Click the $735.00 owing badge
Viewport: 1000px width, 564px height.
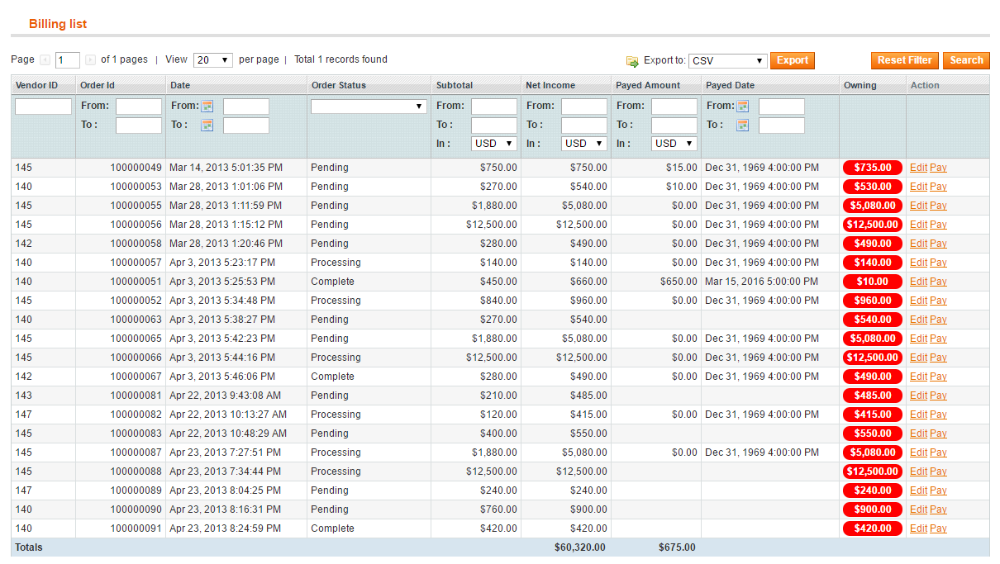(x=872, y=168)
